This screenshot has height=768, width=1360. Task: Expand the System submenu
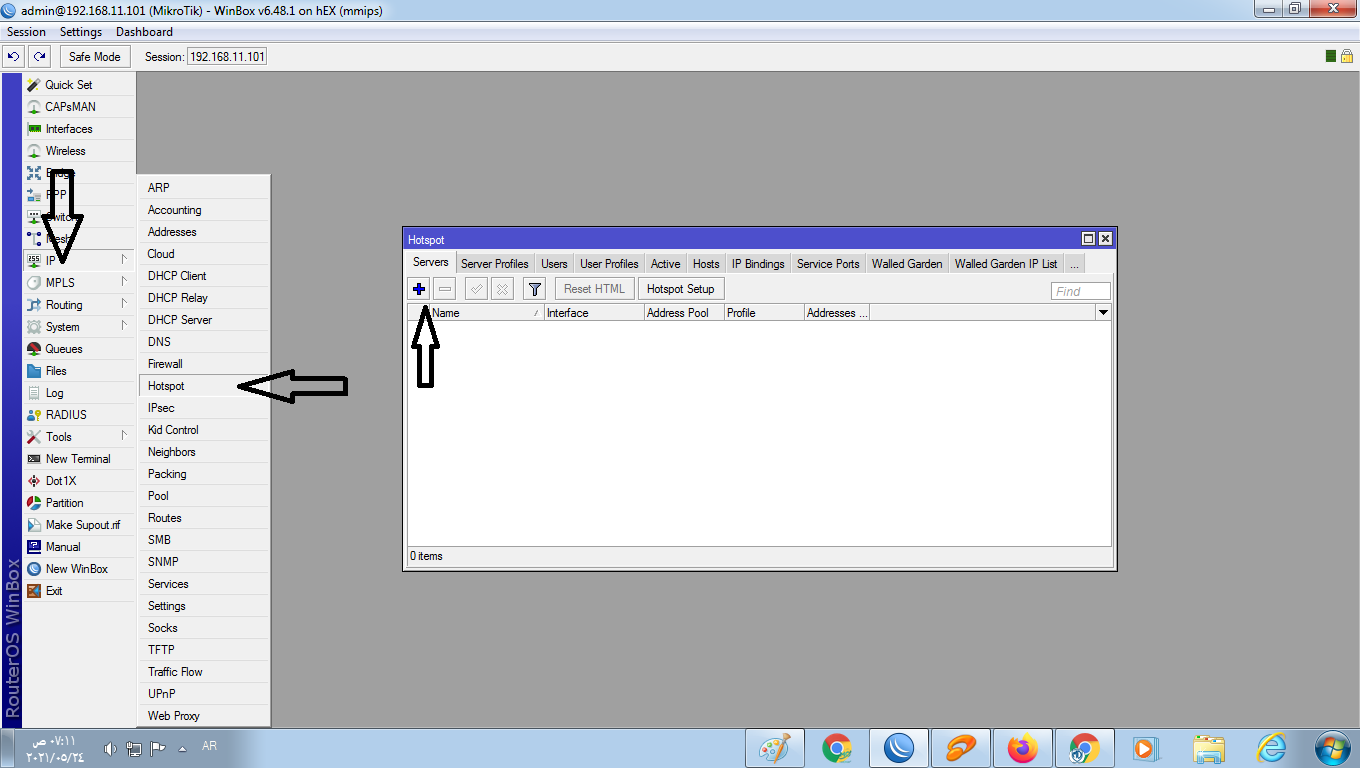coord(79,327)
